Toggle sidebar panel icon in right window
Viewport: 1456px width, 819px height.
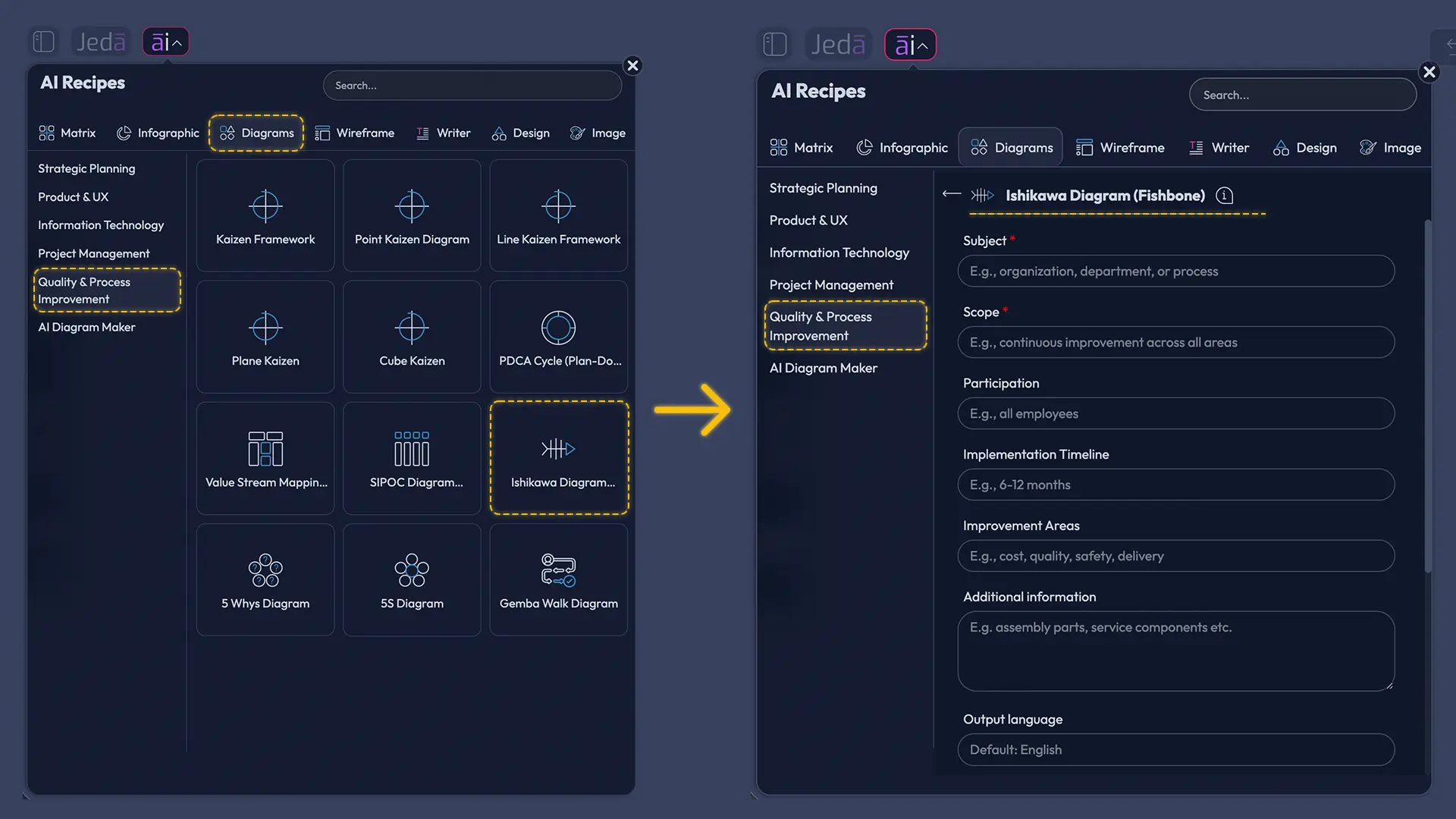[774, 45]
